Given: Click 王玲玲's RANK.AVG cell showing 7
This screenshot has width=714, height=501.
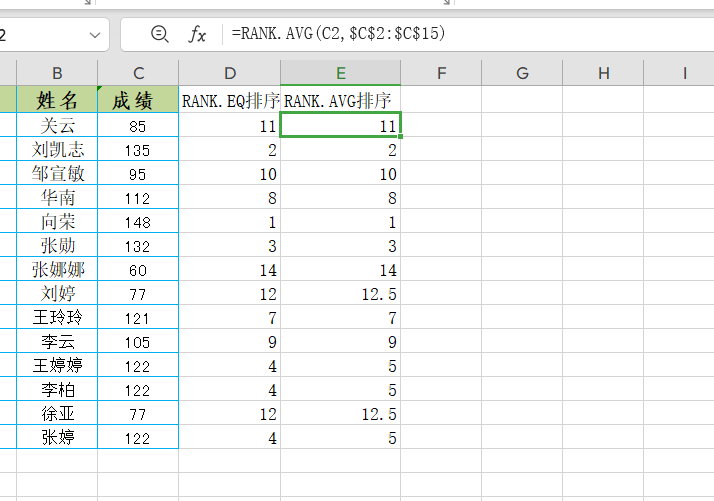Looking at the screenshot, I should click(341, 317).
